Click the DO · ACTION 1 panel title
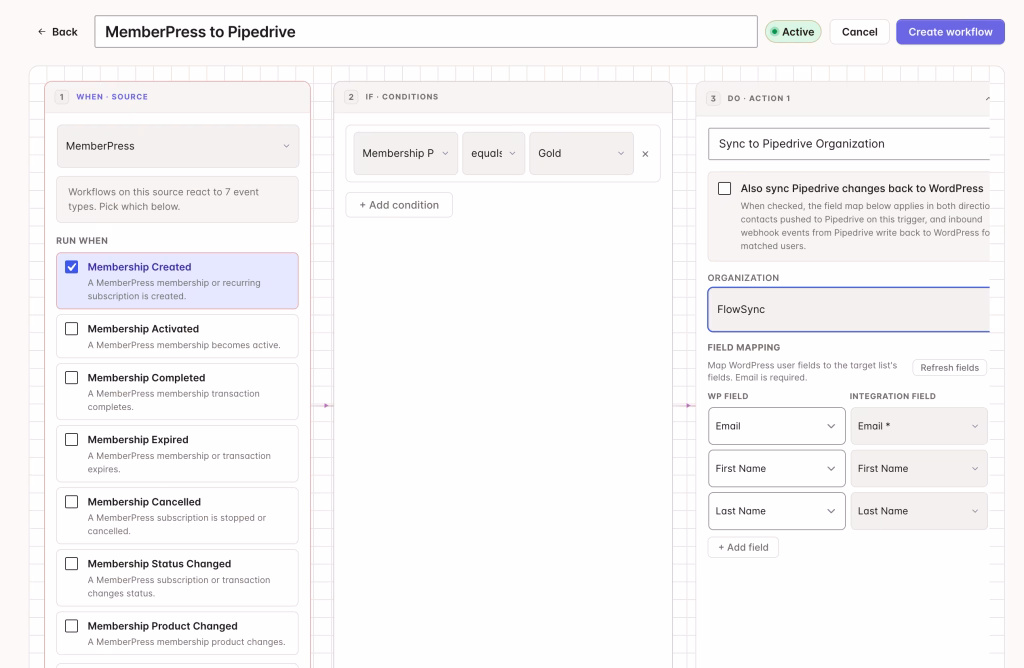The height and width of the screenshot is (668, 1024). [759, 99]
